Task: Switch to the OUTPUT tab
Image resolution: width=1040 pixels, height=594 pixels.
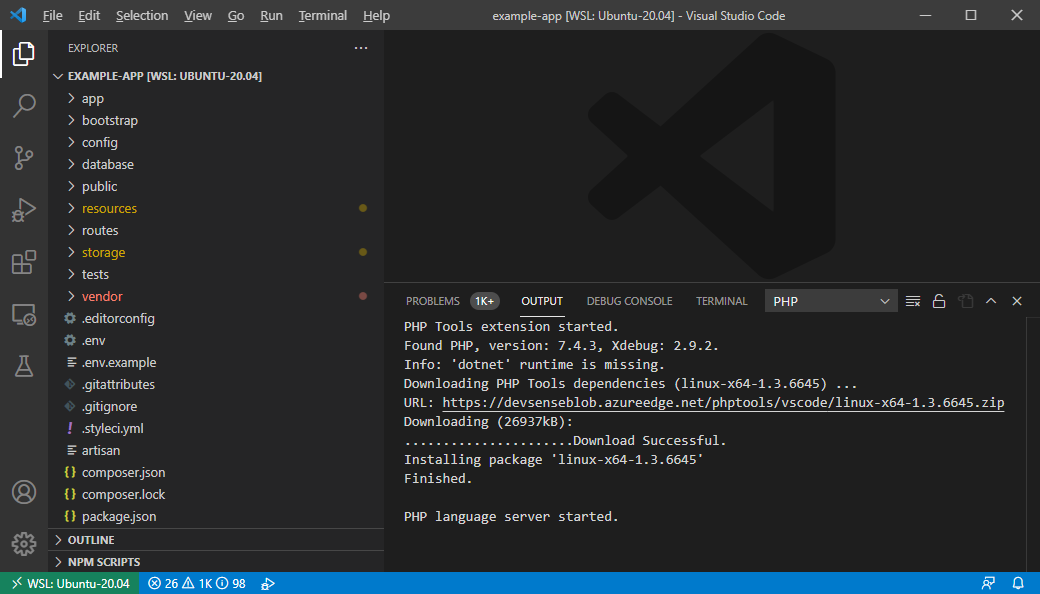Action: (x=542, y=301)
